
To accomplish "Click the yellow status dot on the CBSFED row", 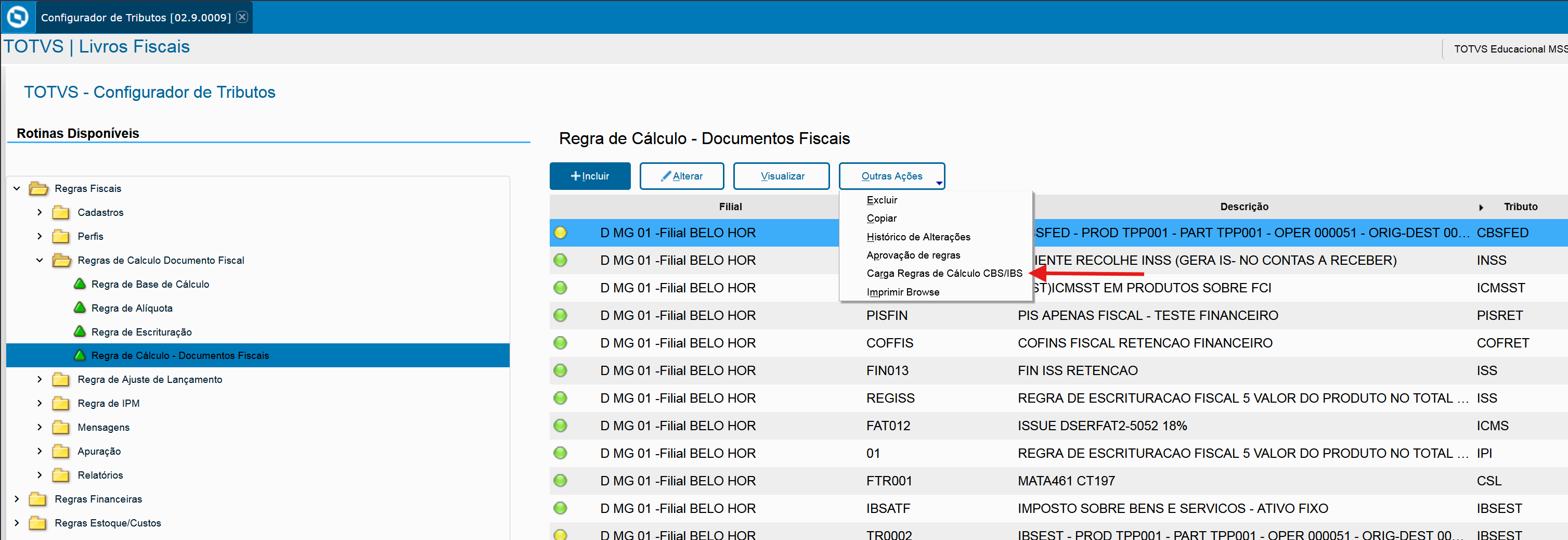I will [560, 233].
